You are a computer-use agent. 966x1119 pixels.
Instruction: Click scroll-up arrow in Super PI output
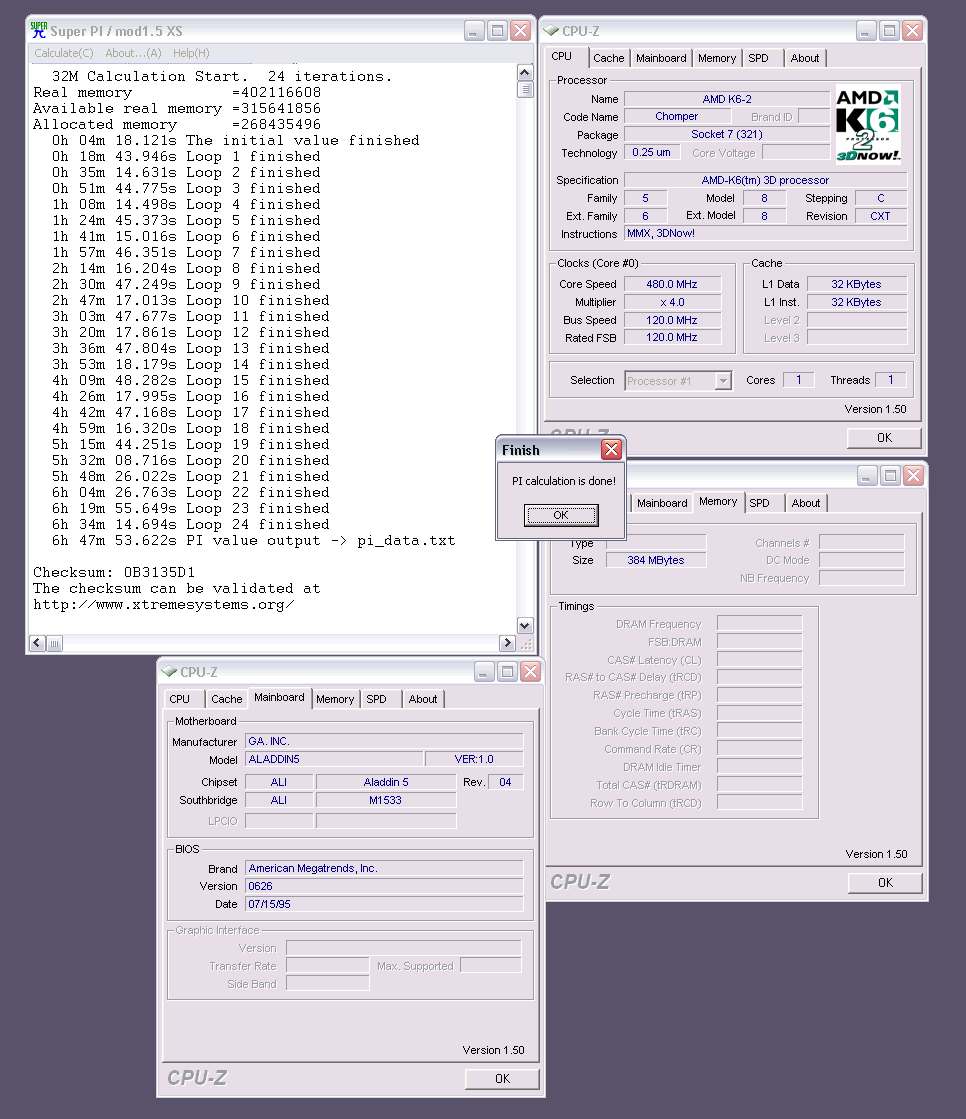click(524, 73)
